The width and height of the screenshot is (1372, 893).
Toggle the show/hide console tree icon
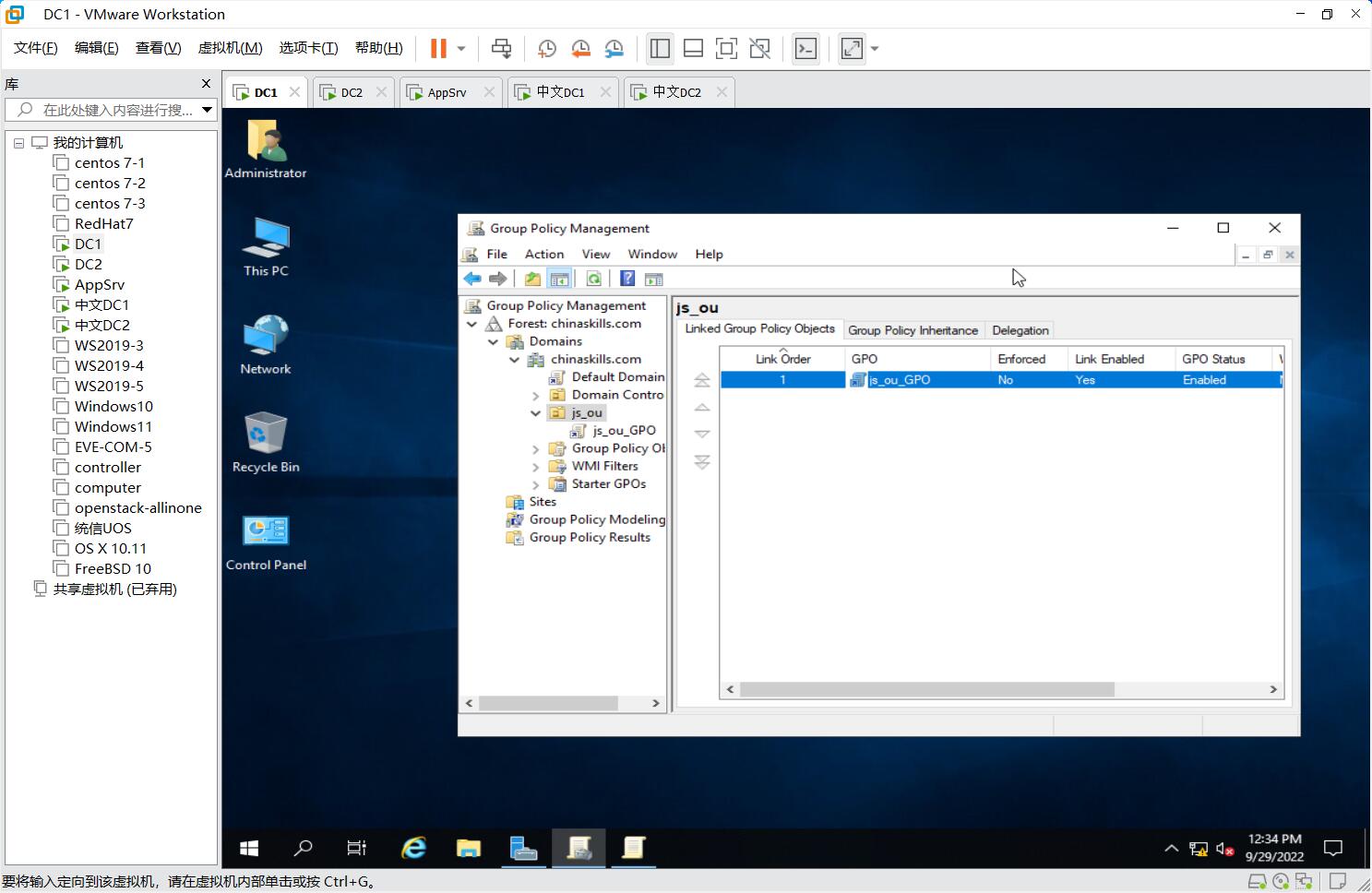[x=559, y=279]
